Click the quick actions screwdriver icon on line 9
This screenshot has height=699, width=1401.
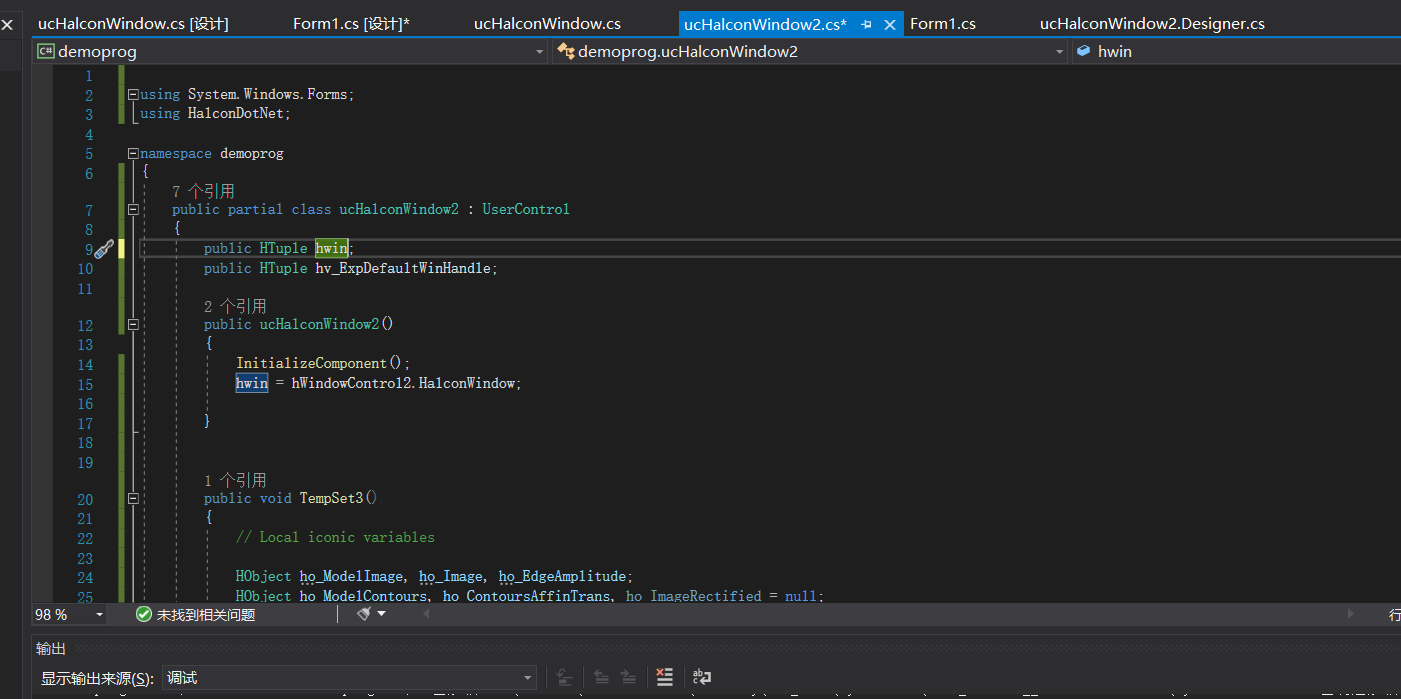tap(104, 249)
